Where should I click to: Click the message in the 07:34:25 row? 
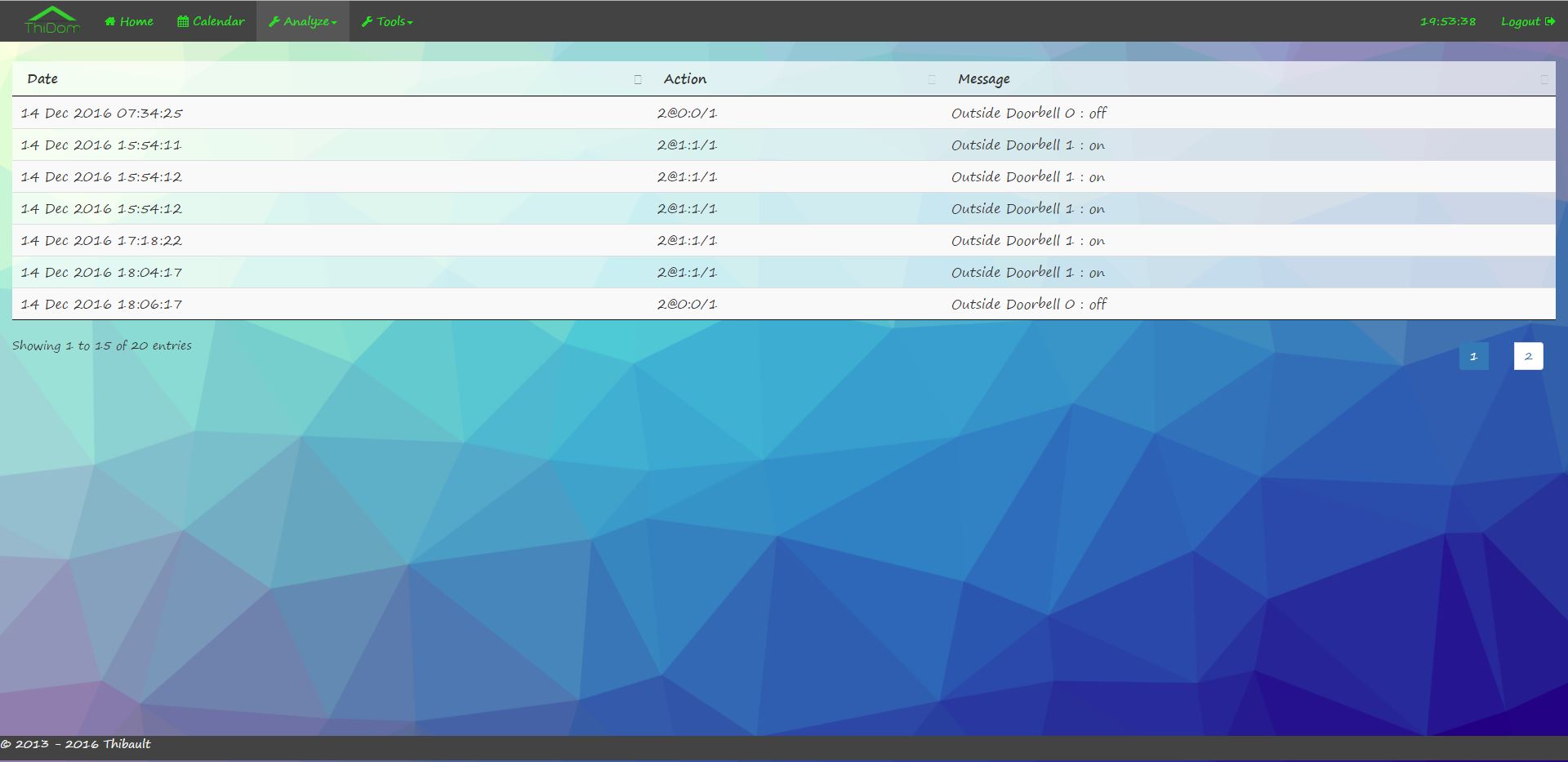click(x=1029, y=114)
